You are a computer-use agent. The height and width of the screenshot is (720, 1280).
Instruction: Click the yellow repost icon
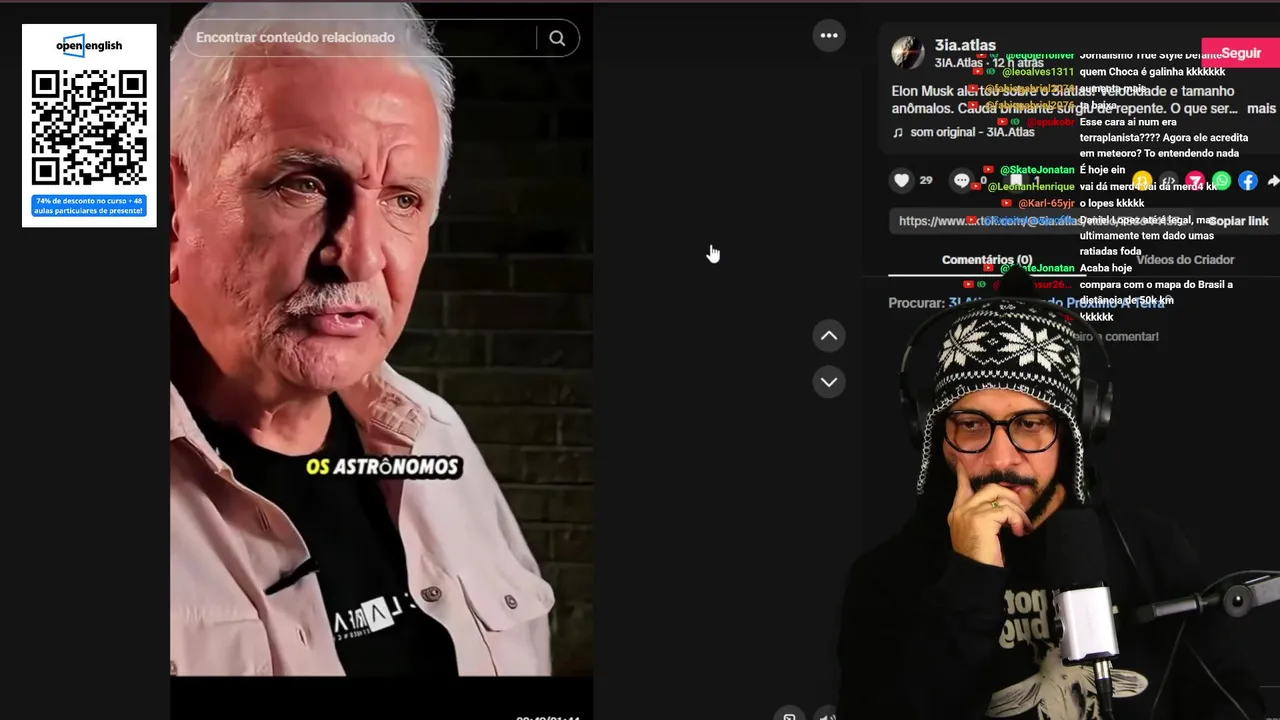click(x=1142, y=181)
